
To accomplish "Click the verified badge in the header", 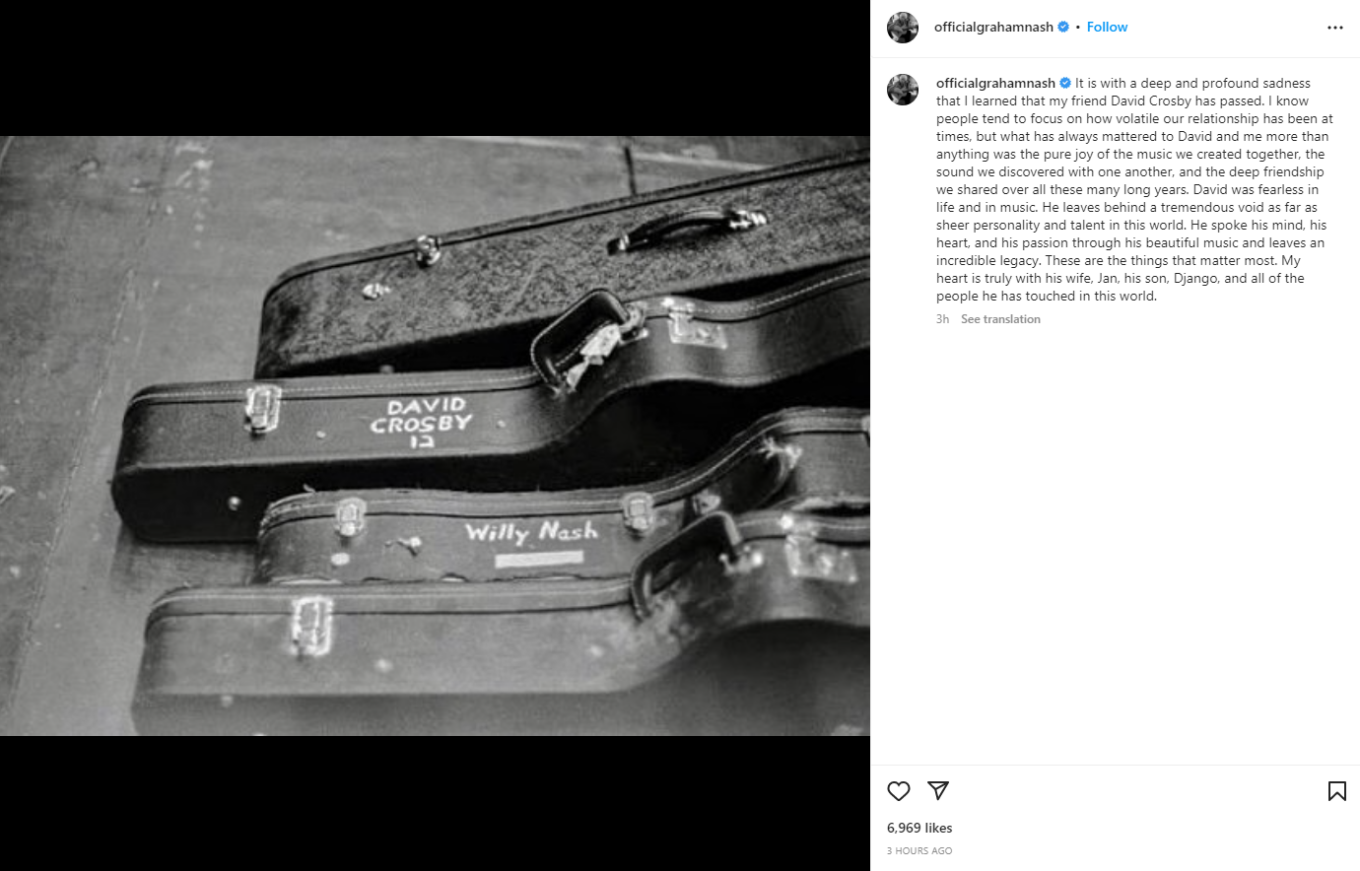I will (x=1063, y=27).
